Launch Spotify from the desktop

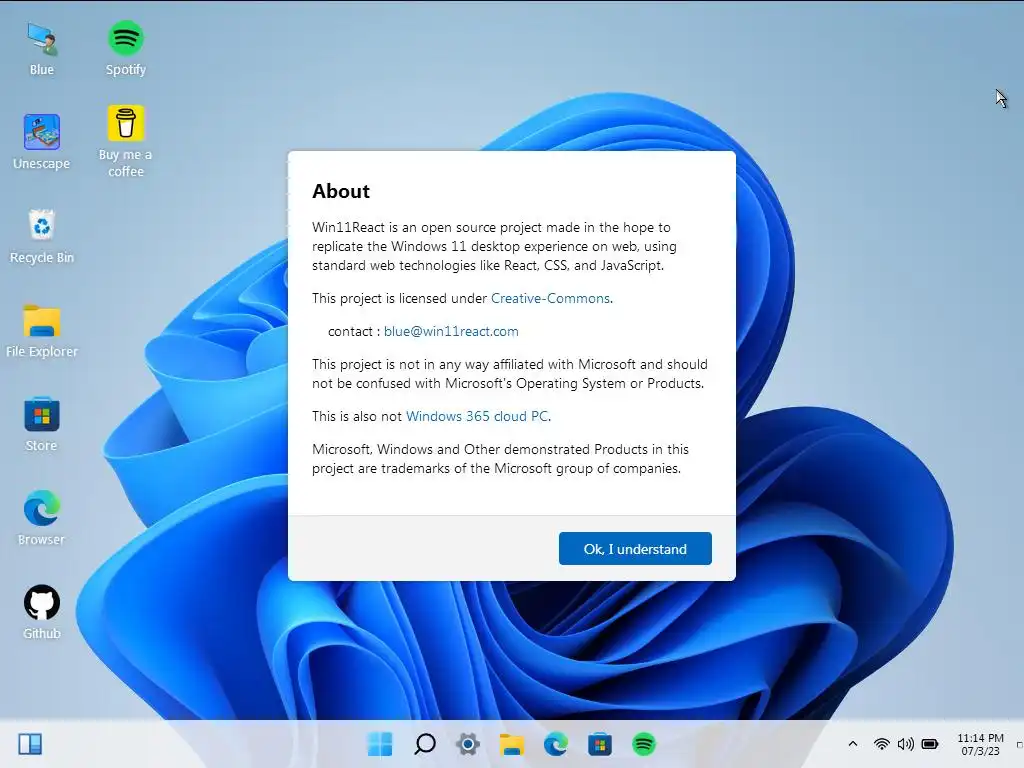pos(125,48)
